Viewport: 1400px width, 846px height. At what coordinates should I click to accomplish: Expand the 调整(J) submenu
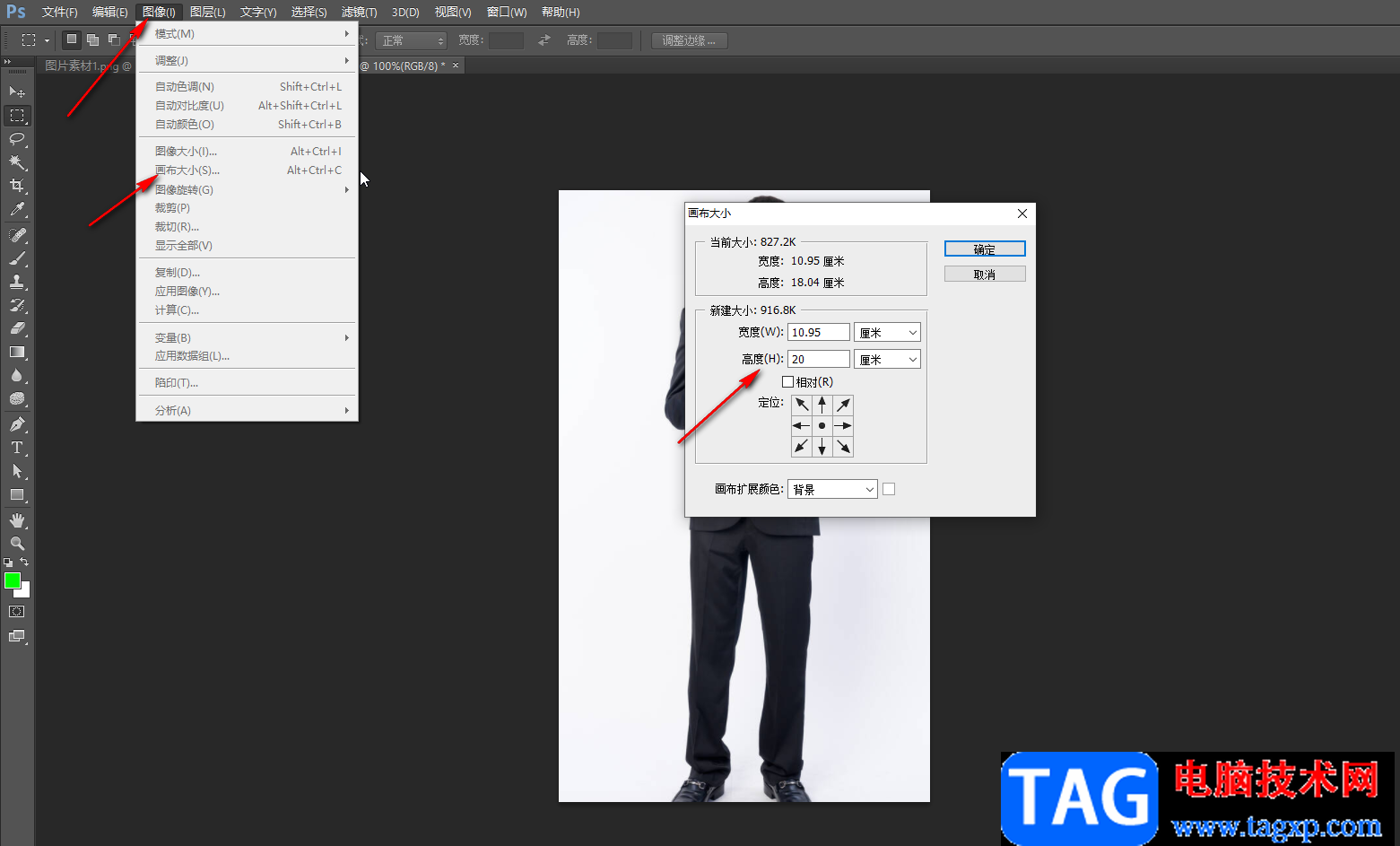[x=247, y=61]
